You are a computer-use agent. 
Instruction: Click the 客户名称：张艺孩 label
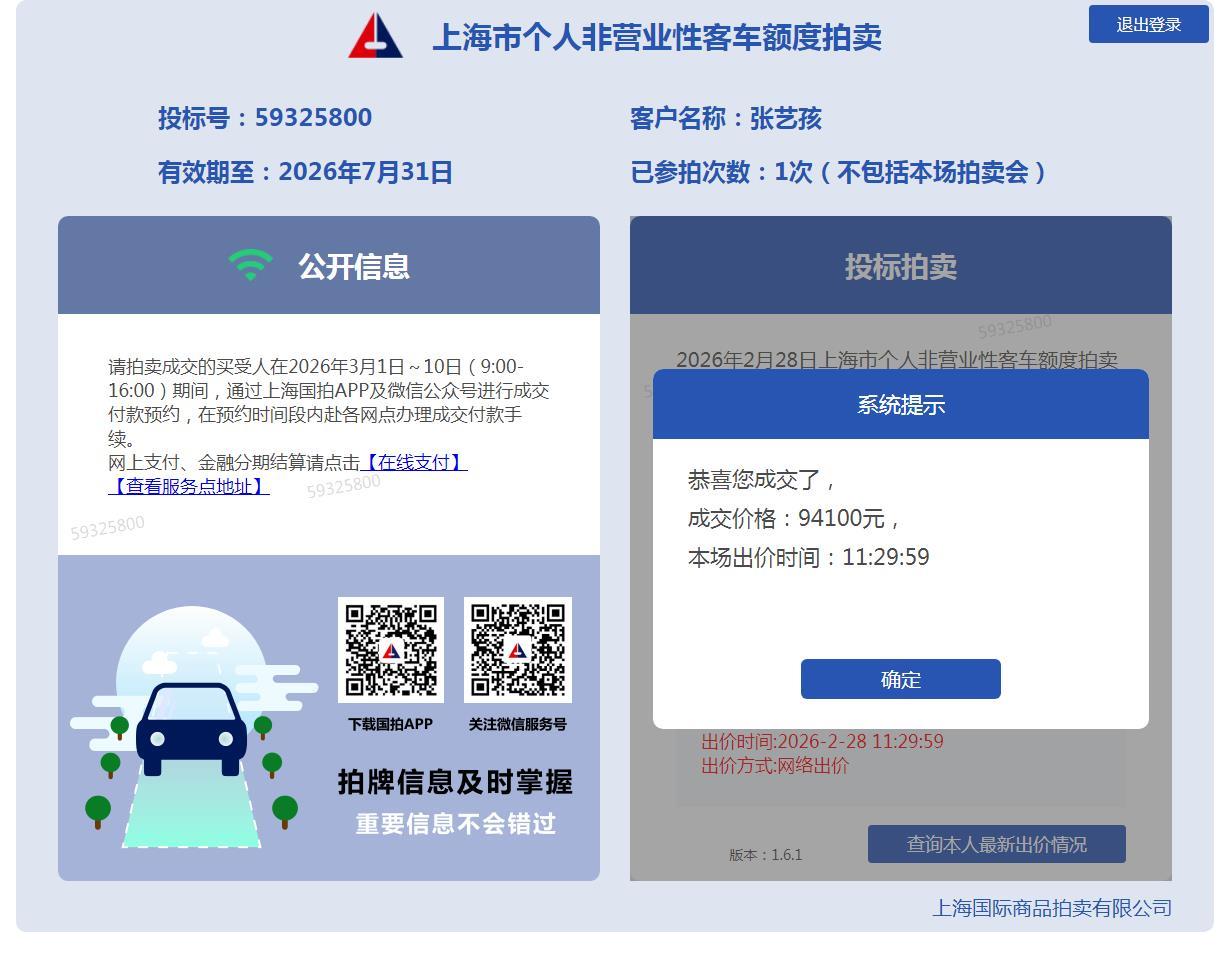click(725, 119)
